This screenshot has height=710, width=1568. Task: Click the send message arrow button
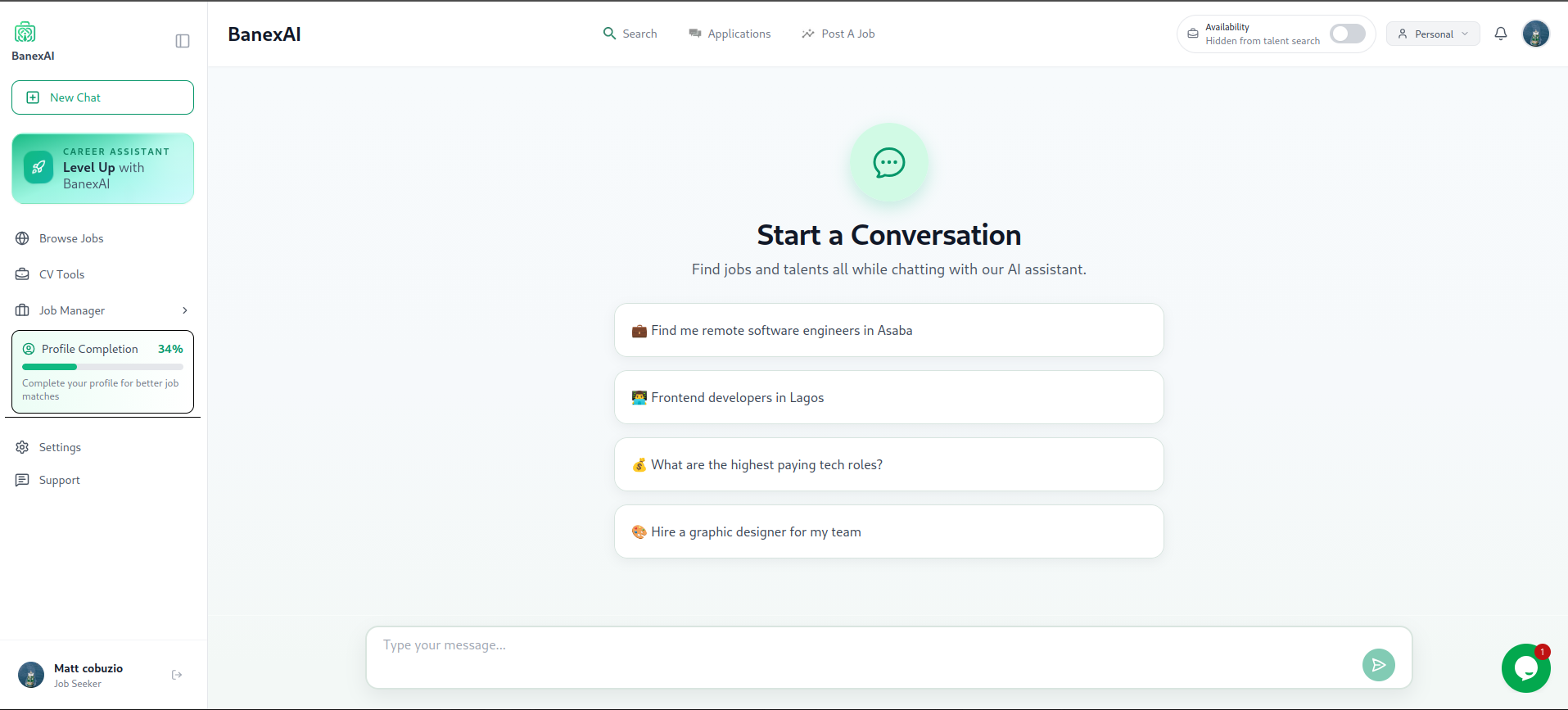click(1379, 665)
